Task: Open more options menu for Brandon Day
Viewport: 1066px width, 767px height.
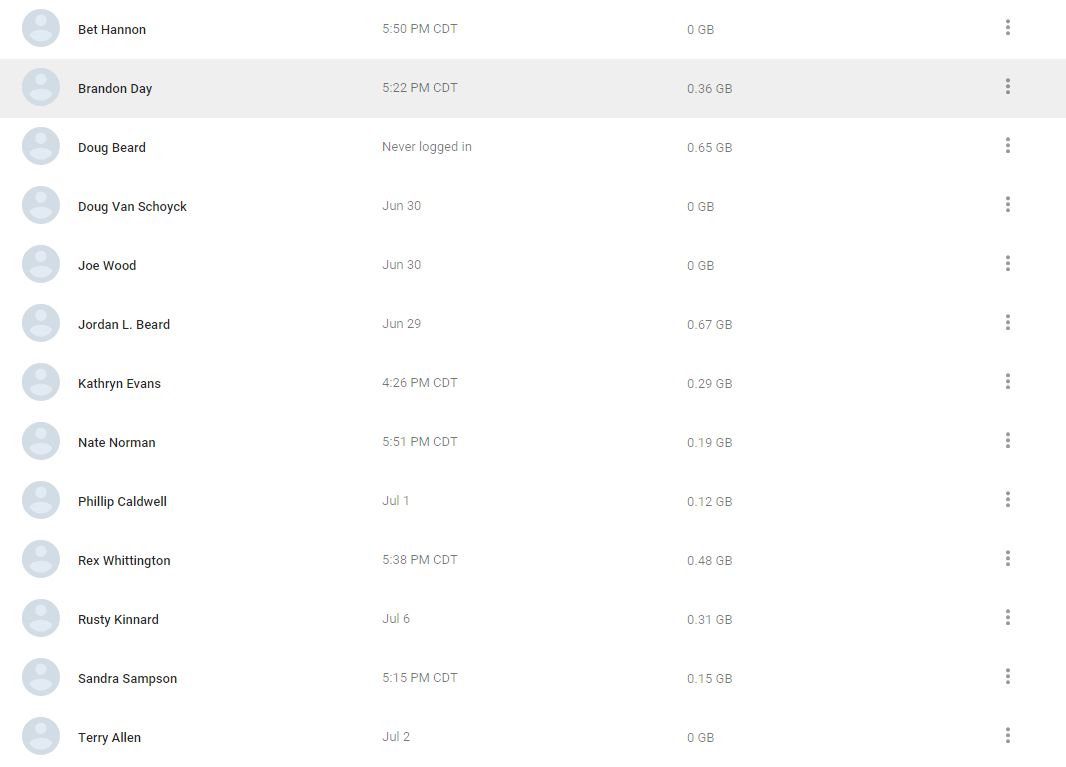Action: pyautogui.click(x=1007, y=87)
